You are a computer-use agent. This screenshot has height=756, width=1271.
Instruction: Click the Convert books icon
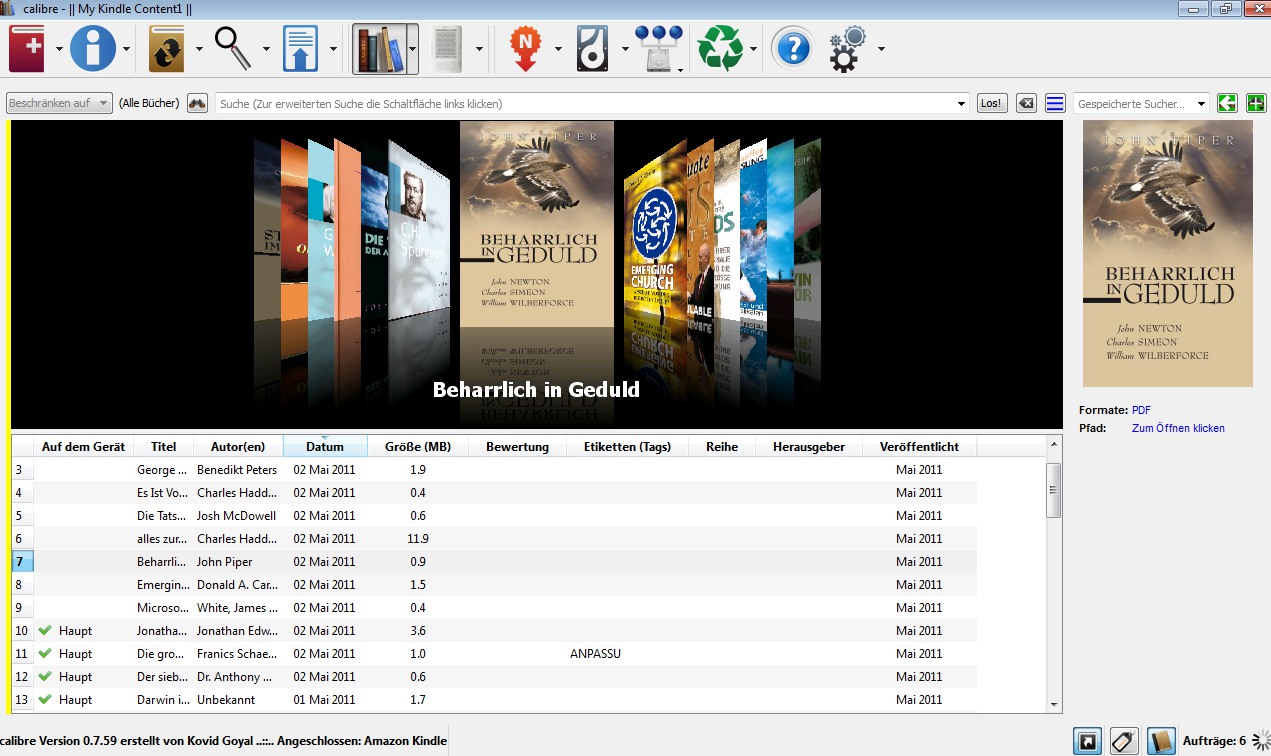(167, 49)
